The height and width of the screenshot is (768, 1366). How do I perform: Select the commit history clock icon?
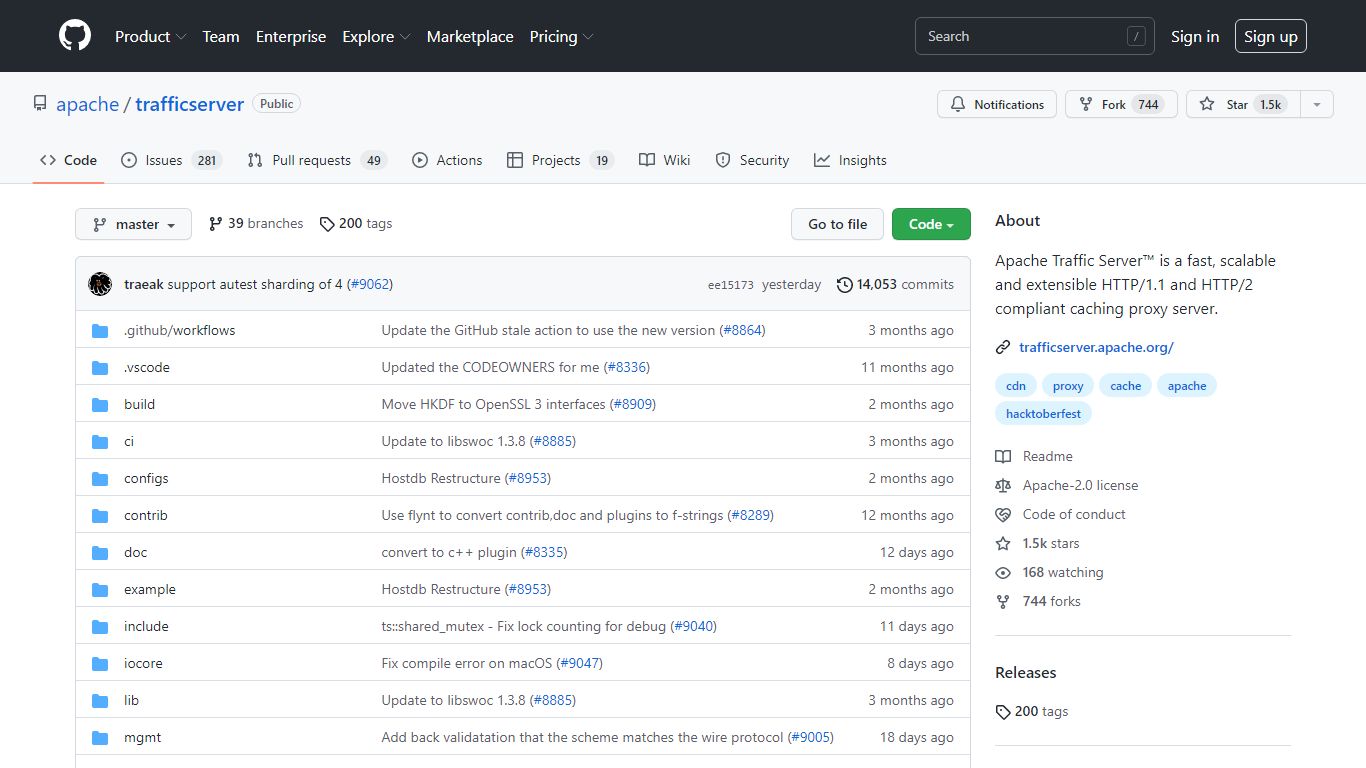coord(845,284)
